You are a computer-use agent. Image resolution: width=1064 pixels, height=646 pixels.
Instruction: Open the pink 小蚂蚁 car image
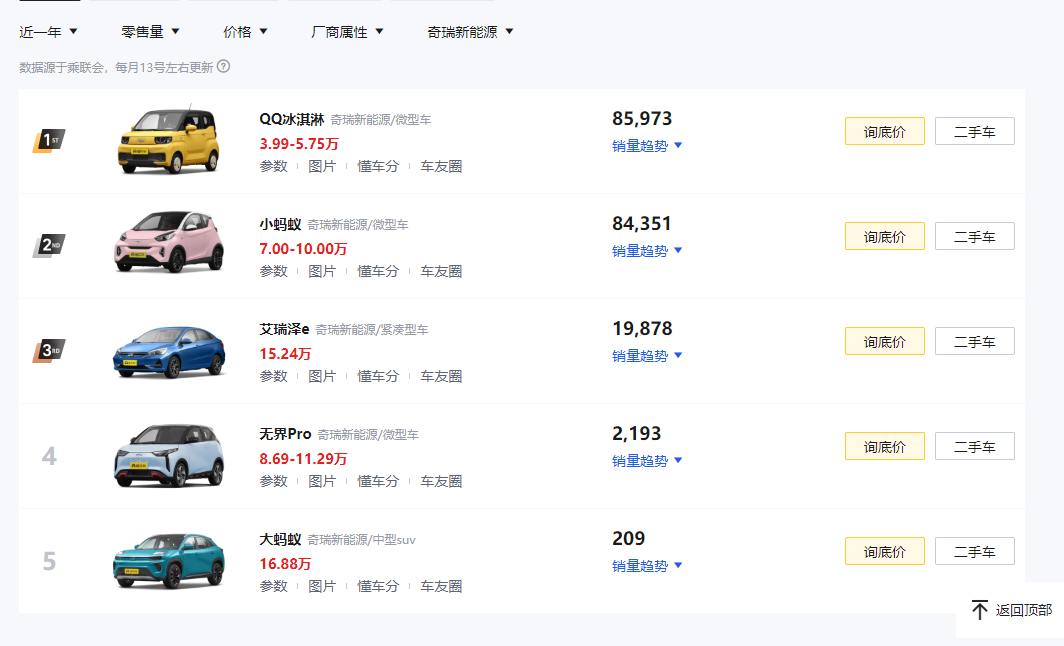point(168,243)
